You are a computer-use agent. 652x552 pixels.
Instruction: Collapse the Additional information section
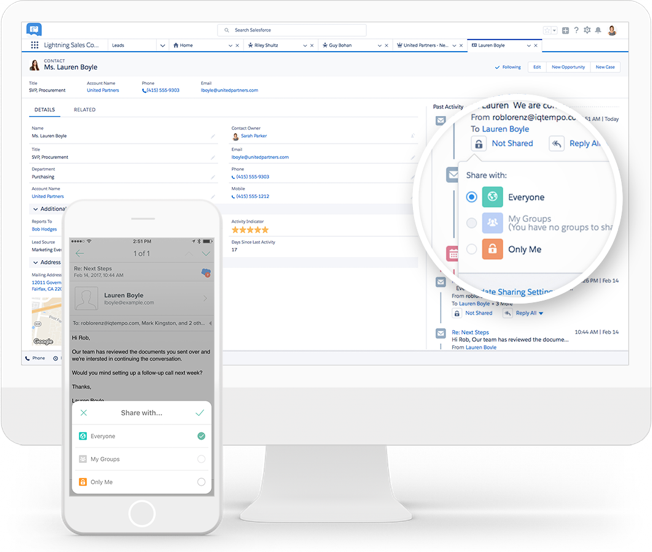pyautogui.click(x=35, y=209)
